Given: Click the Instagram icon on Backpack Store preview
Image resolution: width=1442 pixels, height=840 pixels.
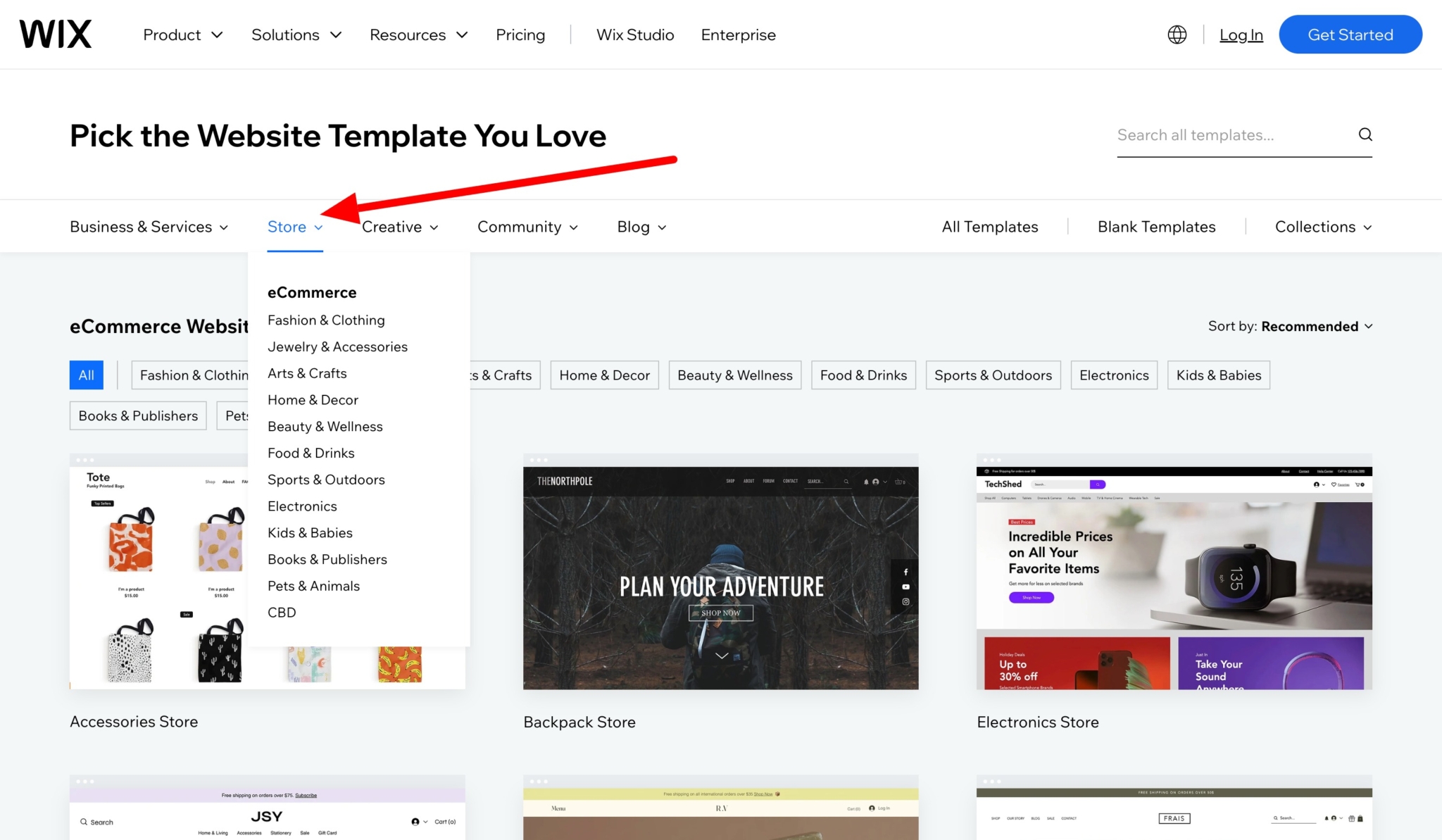Looking at the screenshot, I should [905, 601].
